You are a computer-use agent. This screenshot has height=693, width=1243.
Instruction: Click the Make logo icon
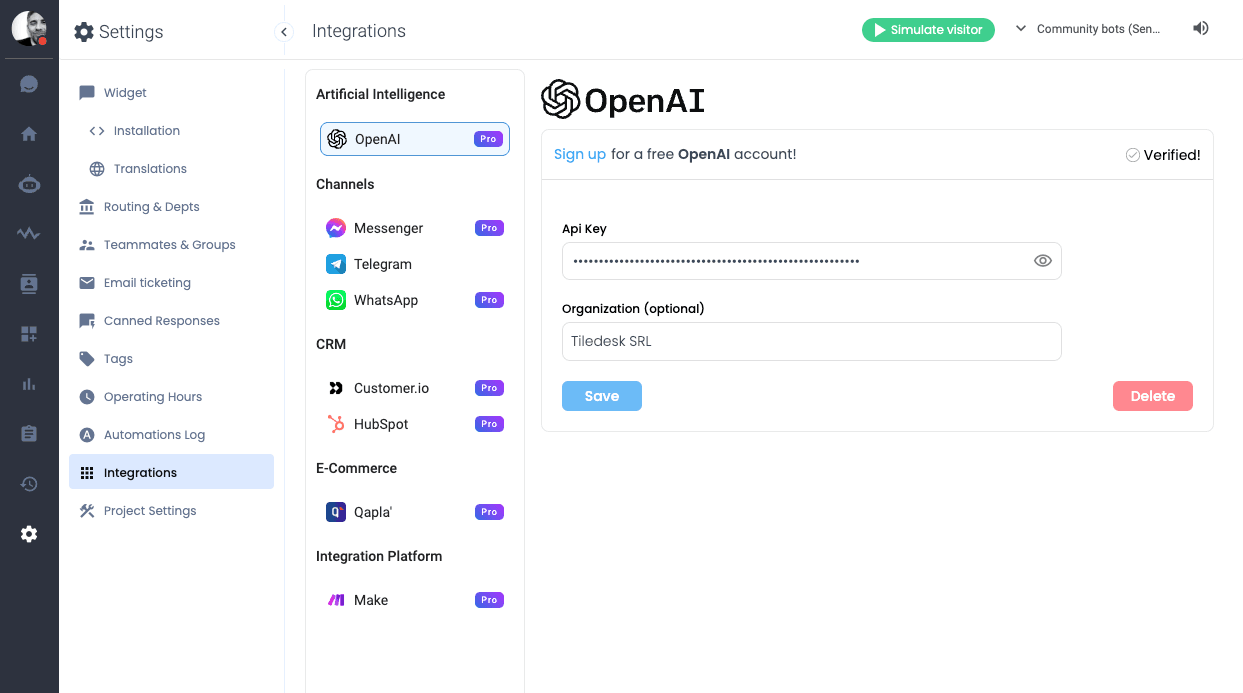336,600
